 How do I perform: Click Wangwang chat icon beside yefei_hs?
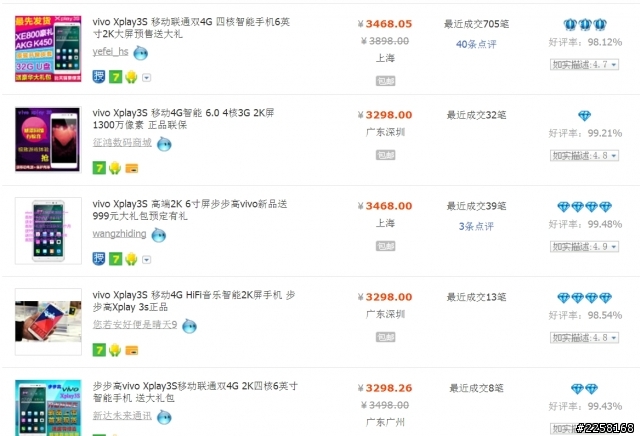140,53
